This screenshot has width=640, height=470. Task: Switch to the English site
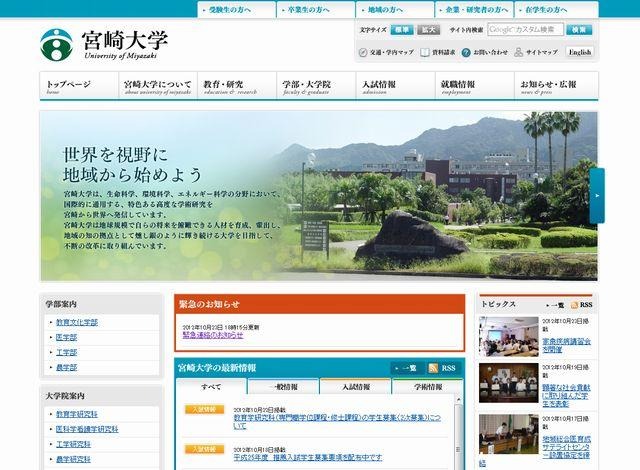pyautogui.click(x=580, y=52)
